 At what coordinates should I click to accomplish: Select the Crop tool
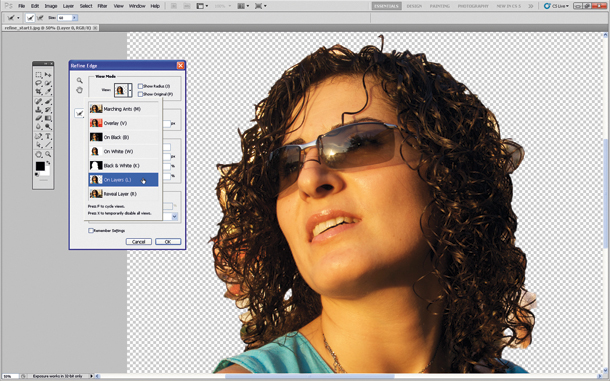(39, 92)
